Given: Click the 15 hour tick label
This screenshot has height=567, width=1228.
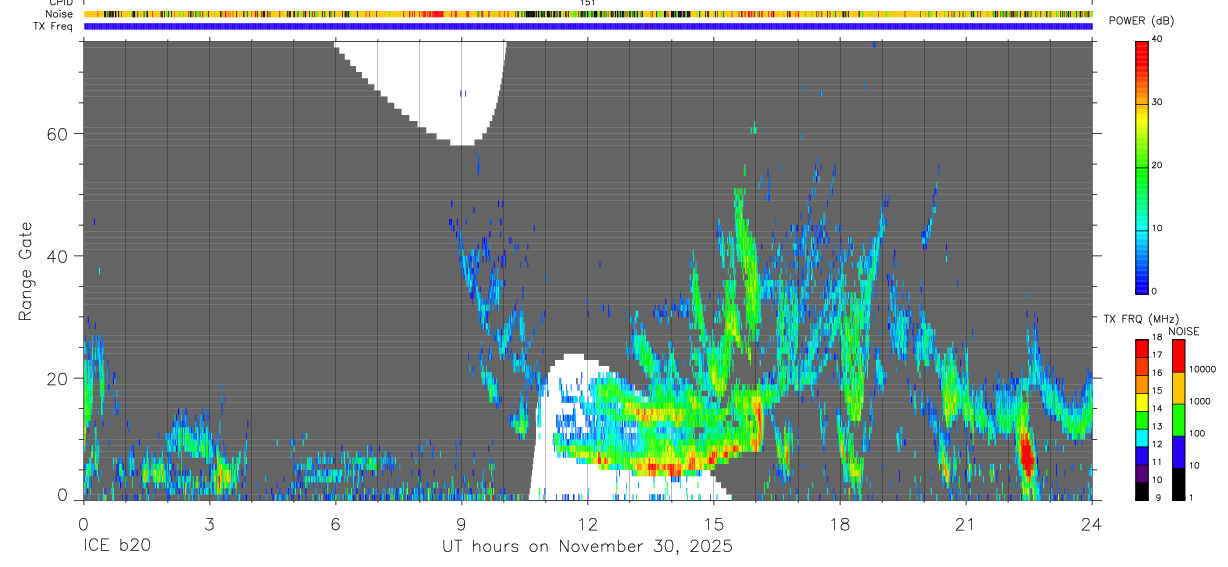Looking at the screenshot, I should click(714, 524).
